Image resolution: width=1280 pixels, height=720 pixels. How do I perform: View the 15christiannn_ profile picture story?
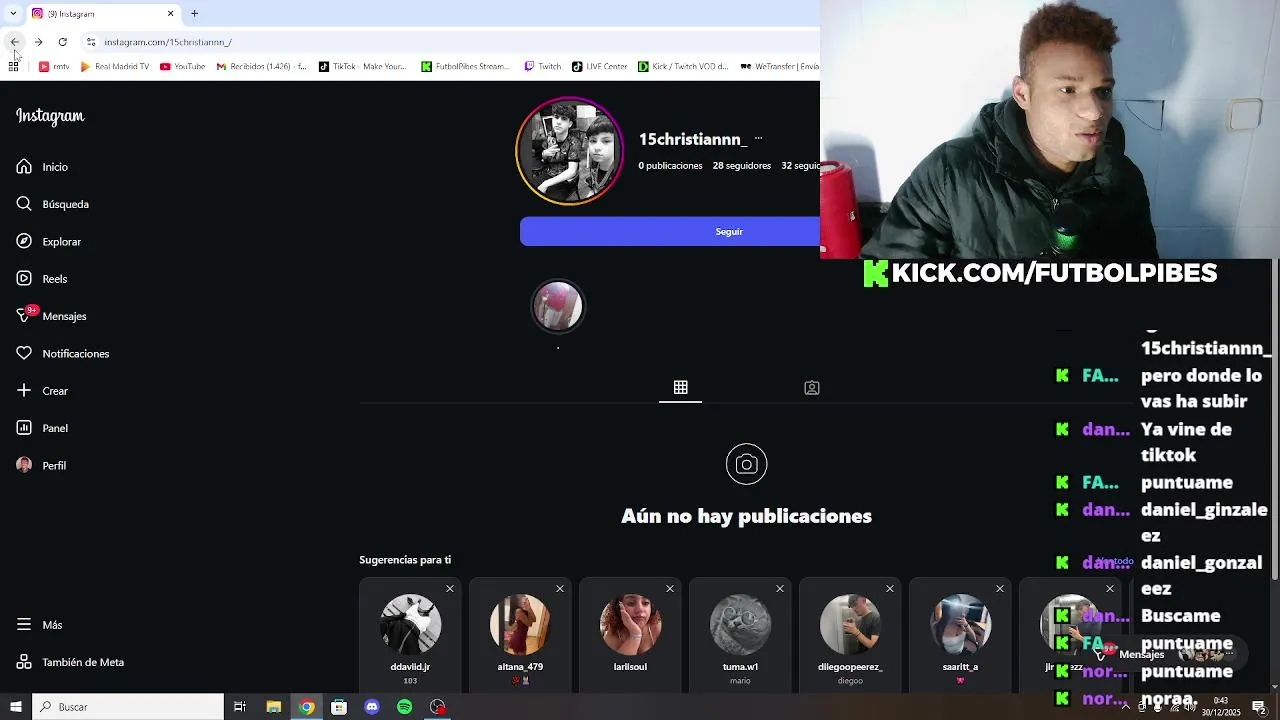(x=569, y=151)
